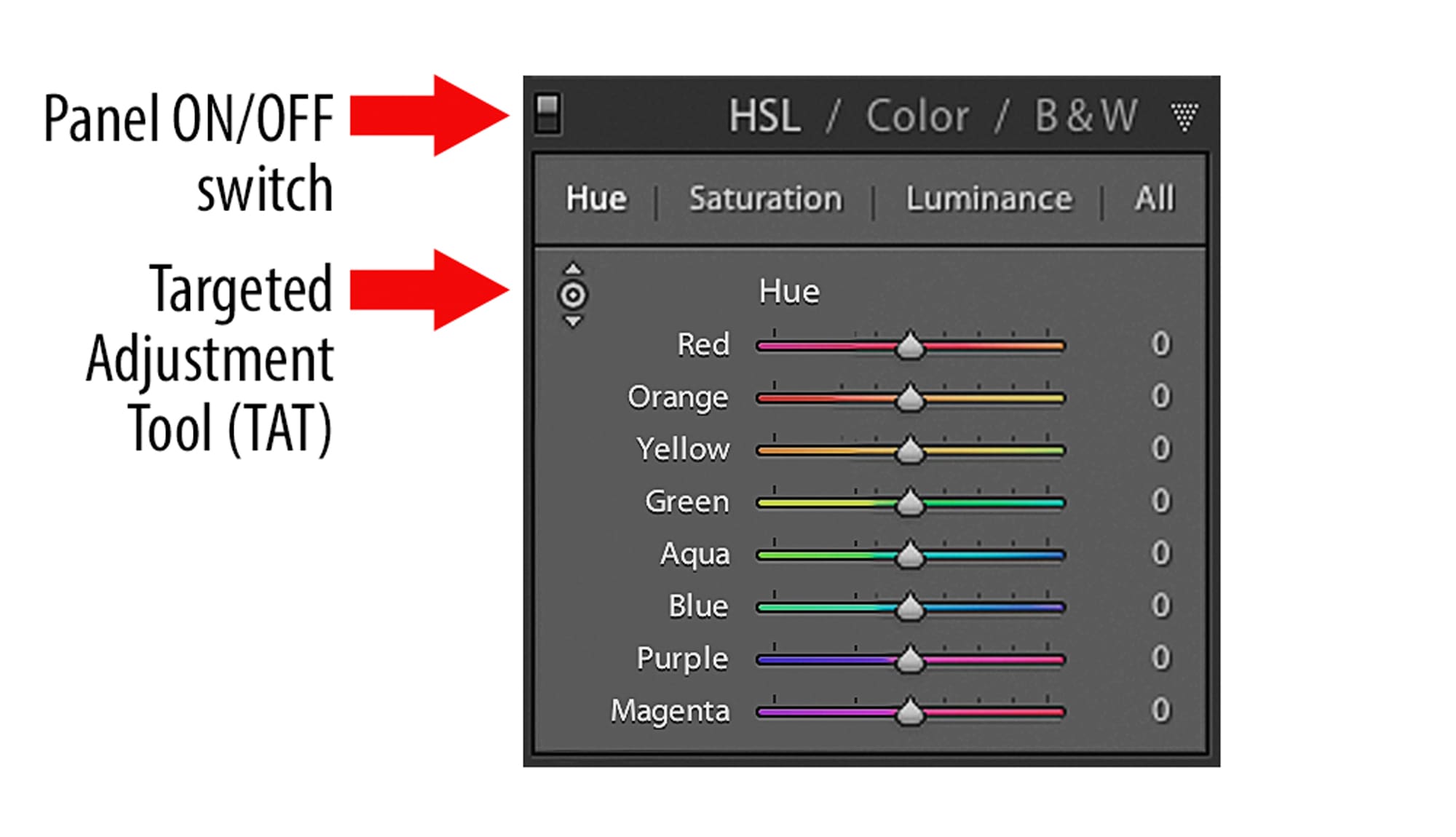1456x837 pixels.
Task: Click the TAT upward arrow indicator
Action: click(x=573, y=267)
